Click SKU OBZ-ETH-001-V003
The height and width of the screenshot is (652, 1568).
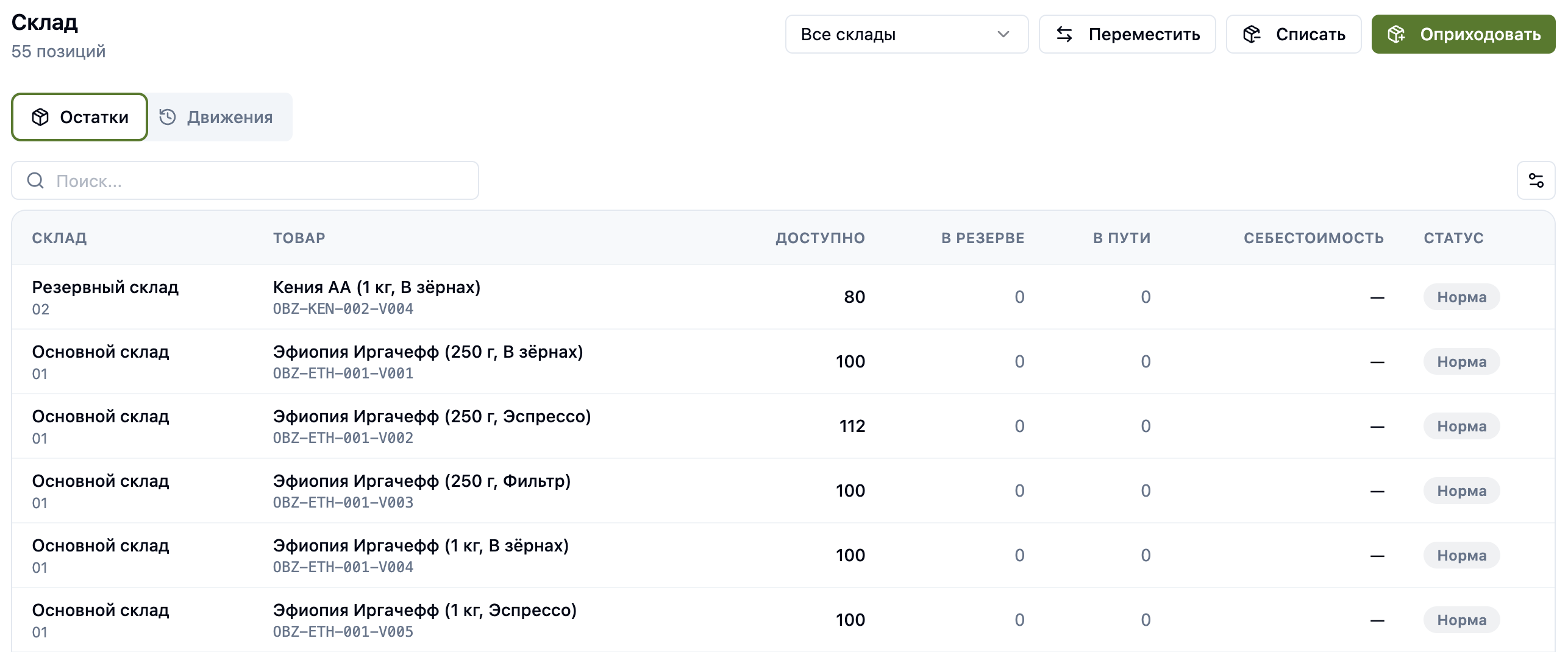343,503
